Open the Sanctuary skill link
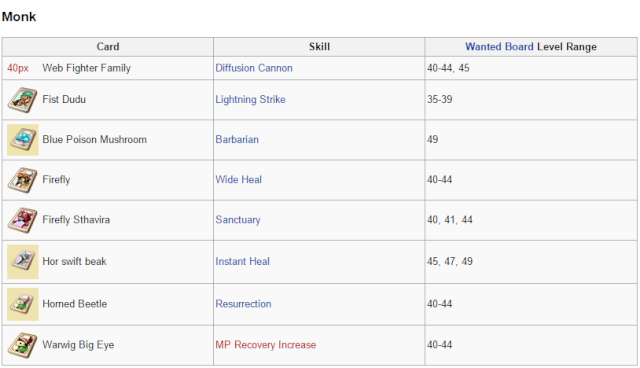Screen dimensions: 640x368 [x=238, y=220]
